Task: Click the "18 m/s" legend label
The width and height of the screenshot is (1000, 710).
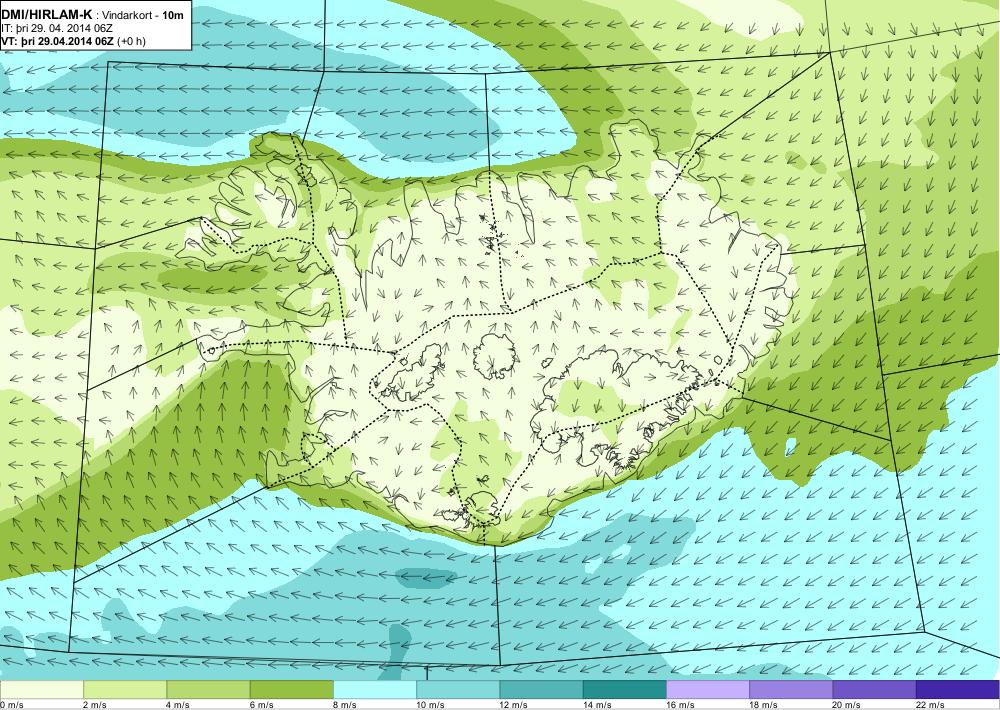Action: (x=763, y=705)
